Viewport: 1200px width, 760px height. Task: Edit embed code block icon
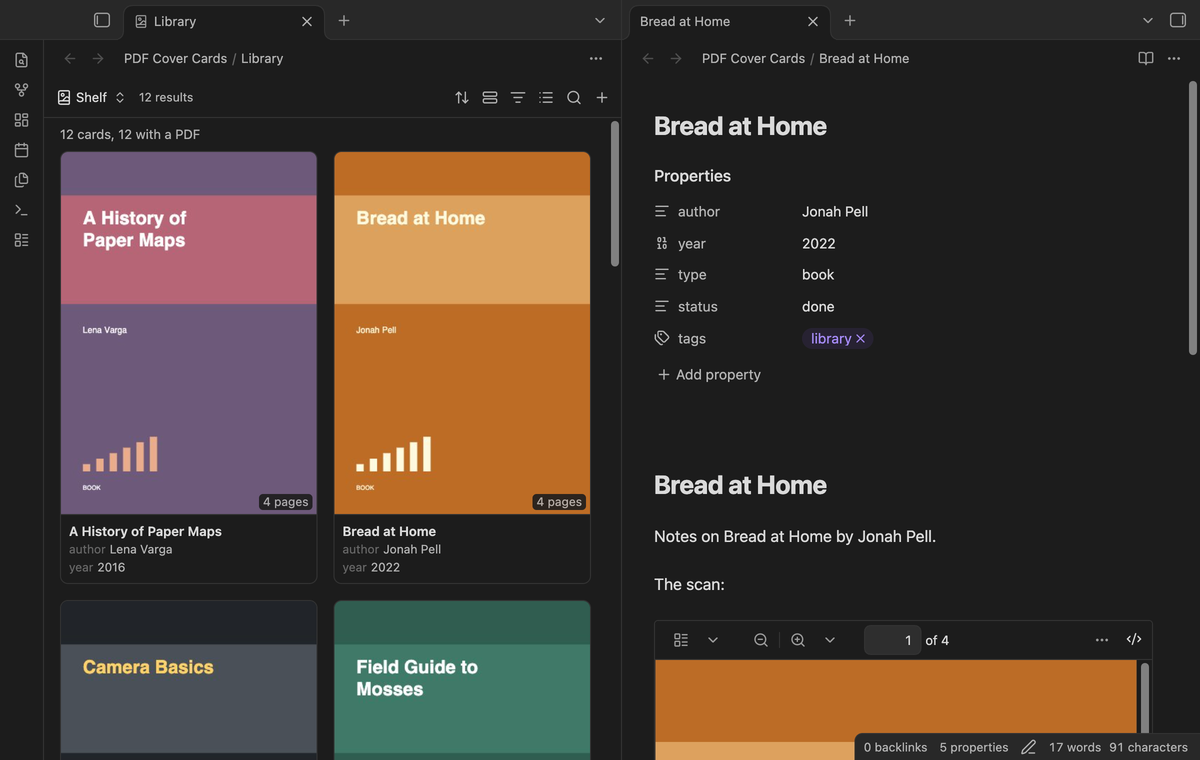click(x=1134, y=640)
